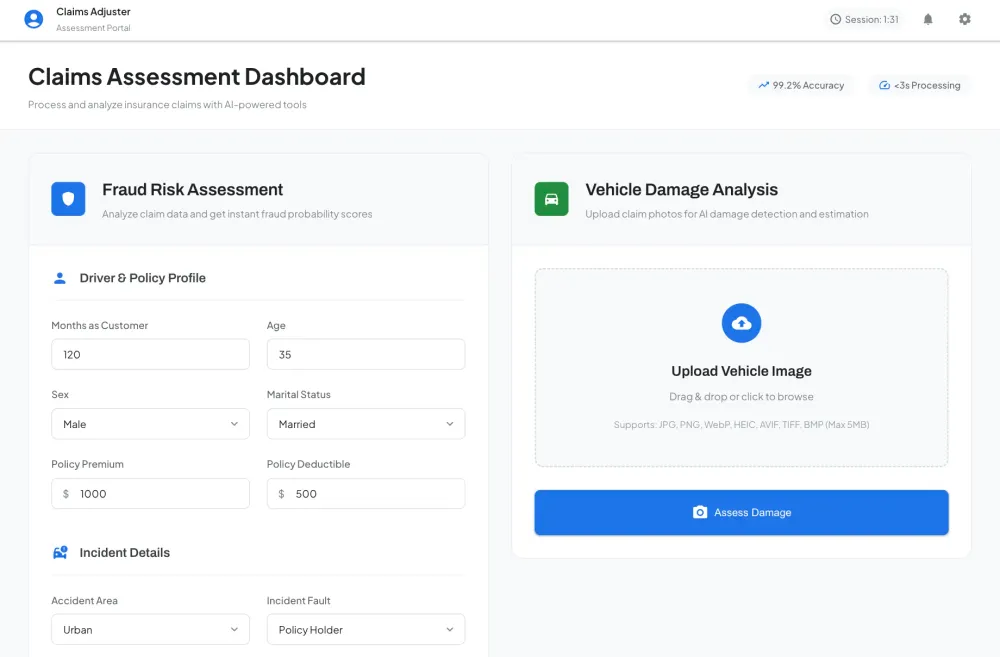The image size is (1000, 657).
Task: Click the <3s Processing badge
Action: [920, 85]
